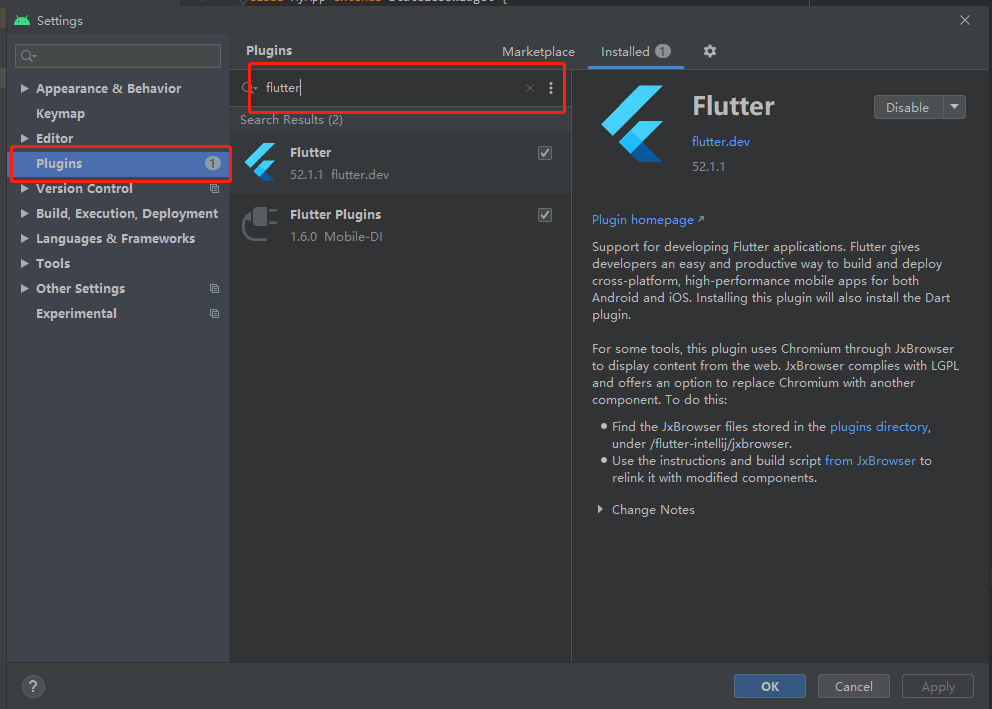
Task: Expand Languages & Frameworks
Action: point(24,238)
